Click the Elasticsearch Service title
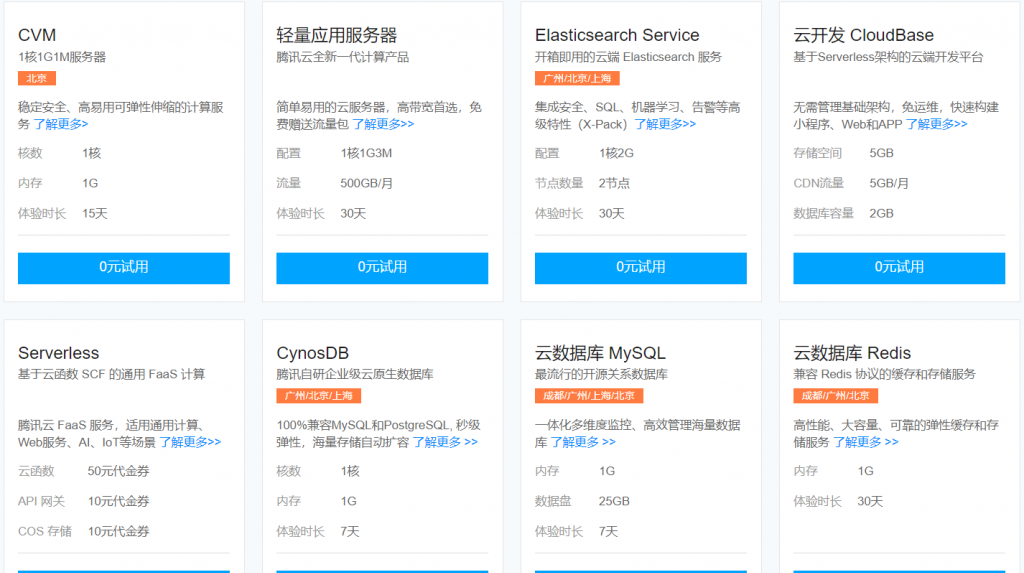1024x573 pixels. click(617, 35)
